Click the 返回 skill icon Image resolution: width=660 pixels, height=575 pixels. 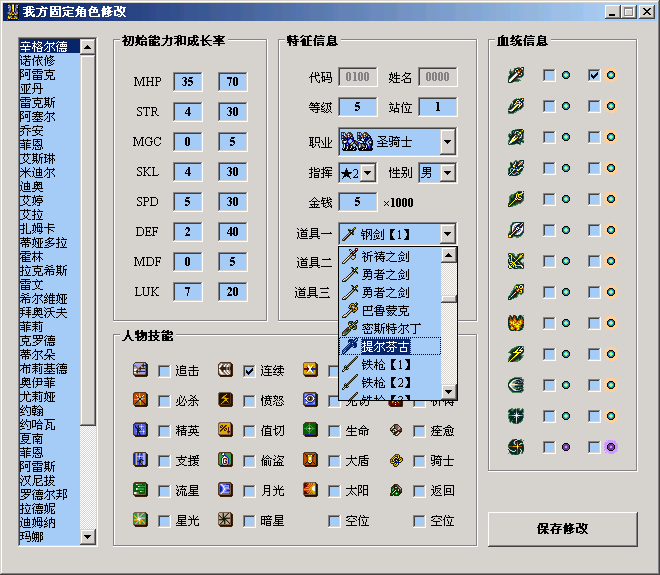point(396,490)
